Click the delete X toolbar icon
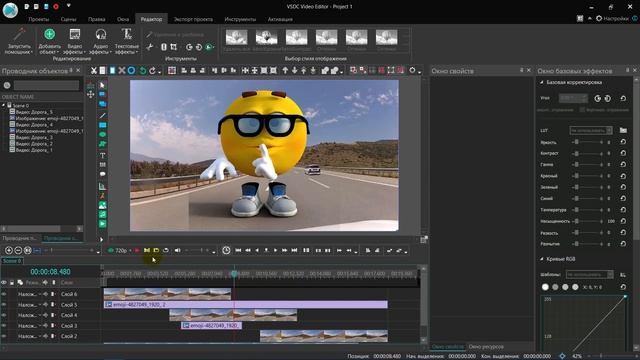 pos(122,71)
